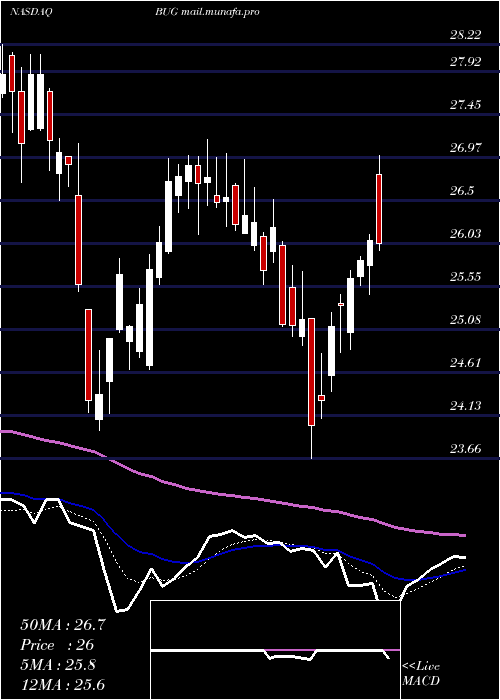Click the MACD inset chart box
This screenshot has width=500, height=700.
(275, 650)
